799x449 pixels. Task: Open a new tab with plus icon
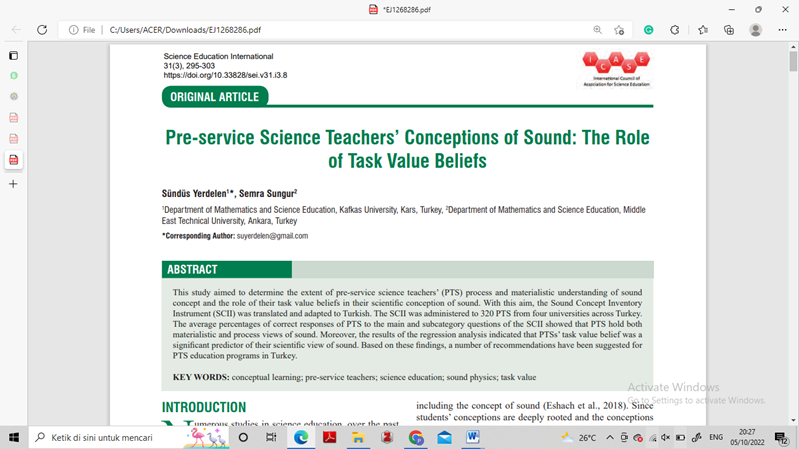tap(13, 184)
